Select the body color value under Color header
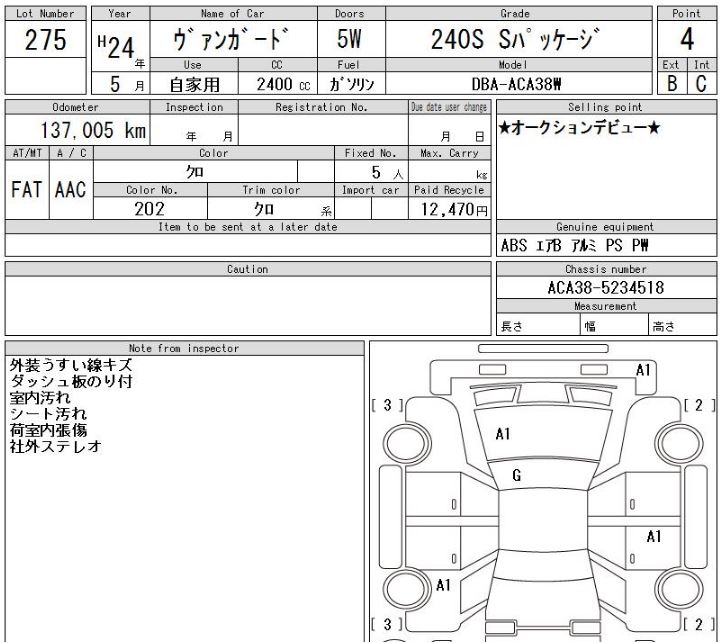This screenshot has width=720, height=643. [x=195, y=172]
